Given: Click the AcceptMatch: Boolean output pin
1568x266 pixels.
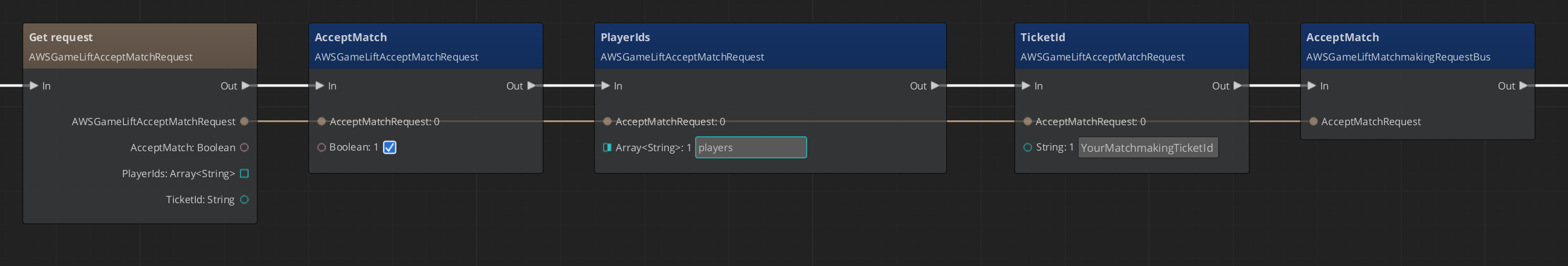Looking at the screenshot, I should tap(245, 148).
